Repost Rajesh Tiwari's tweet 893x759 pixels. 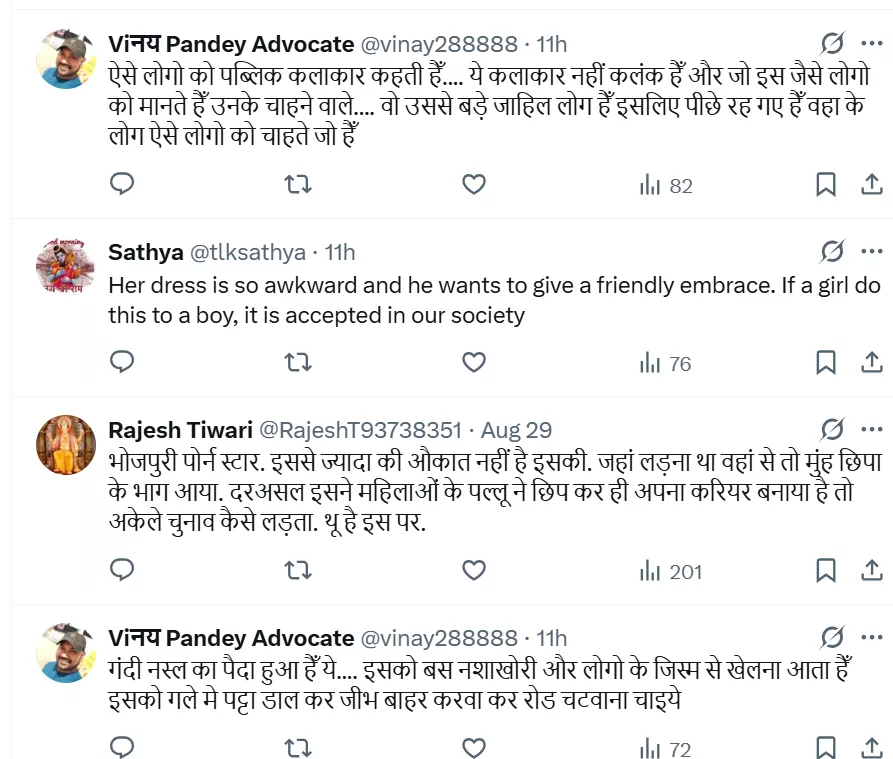click(x=298, y=571)
